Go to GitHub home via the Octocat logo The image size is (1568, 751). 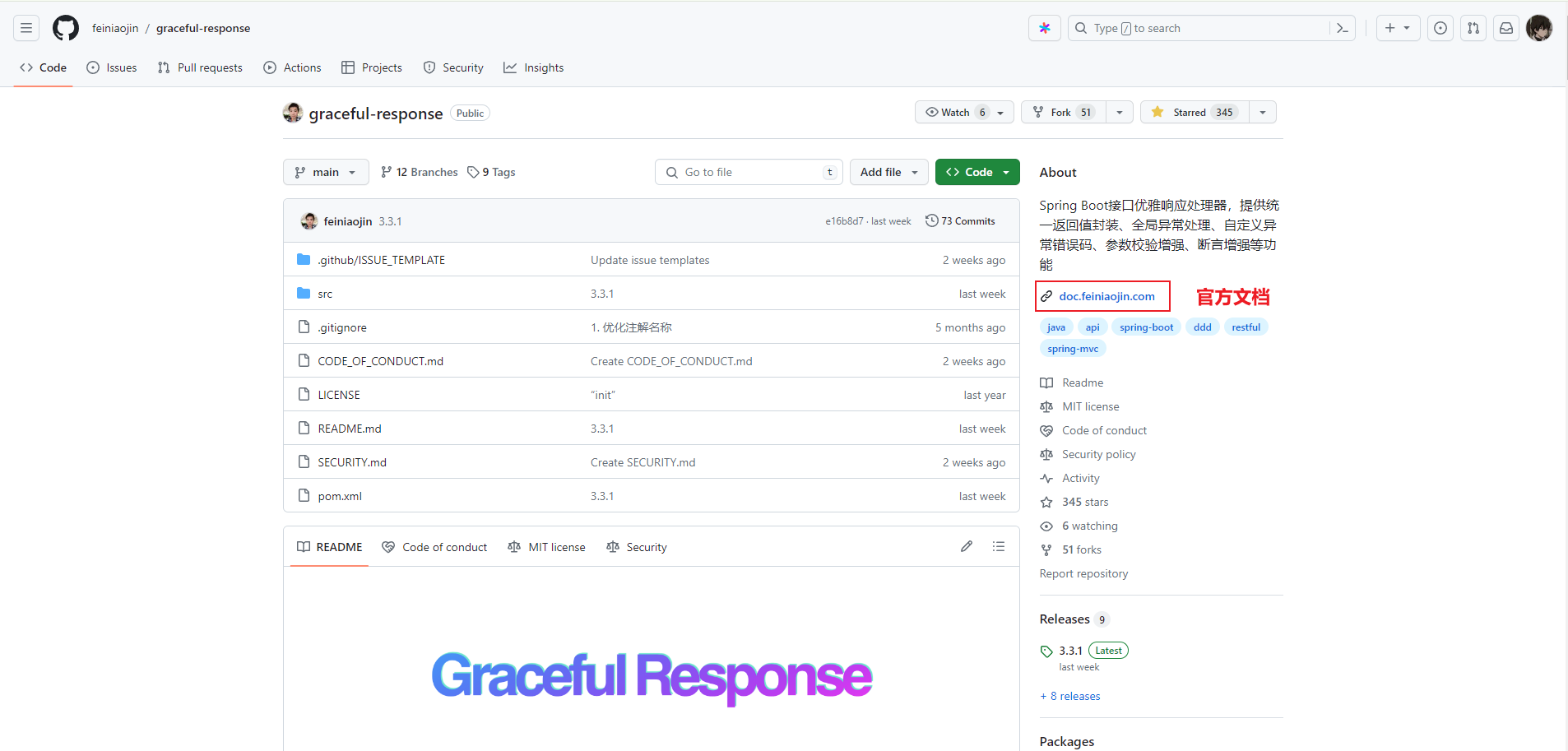click(x=66, y=28)
